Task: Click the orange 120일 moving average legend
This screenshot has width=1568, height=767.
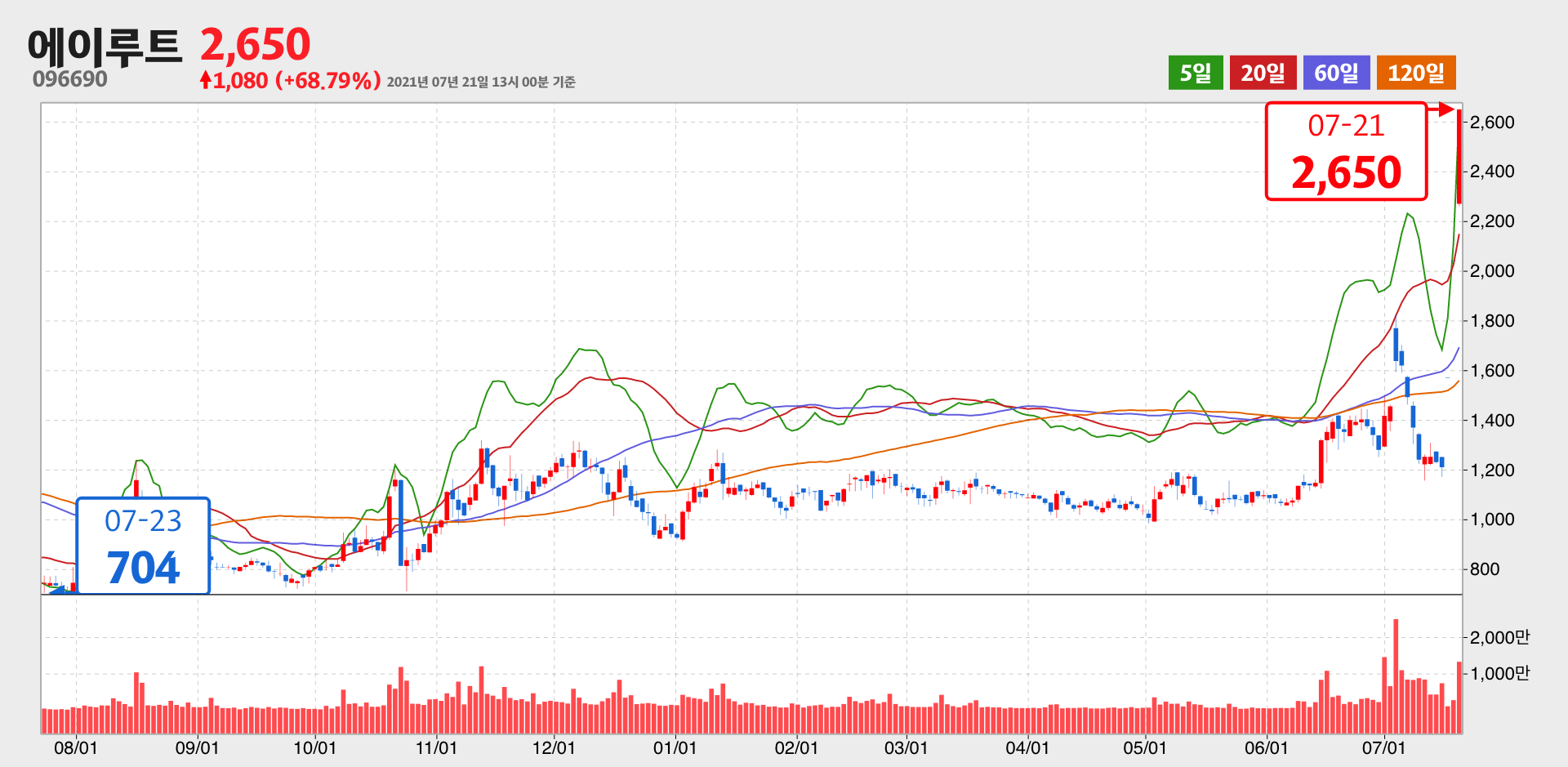Action: (1416, 73)
